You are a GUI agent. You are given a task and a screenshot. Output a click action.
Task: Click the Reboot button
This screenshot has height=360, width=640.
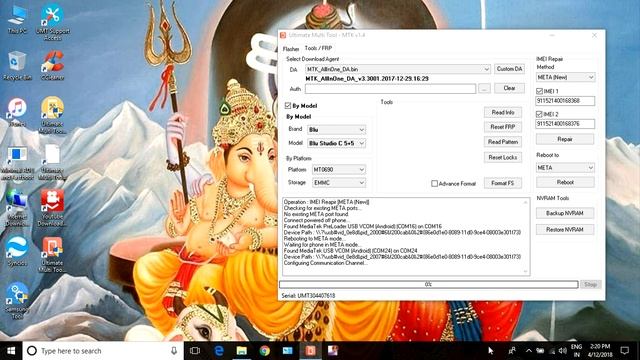tap(565, 182)
